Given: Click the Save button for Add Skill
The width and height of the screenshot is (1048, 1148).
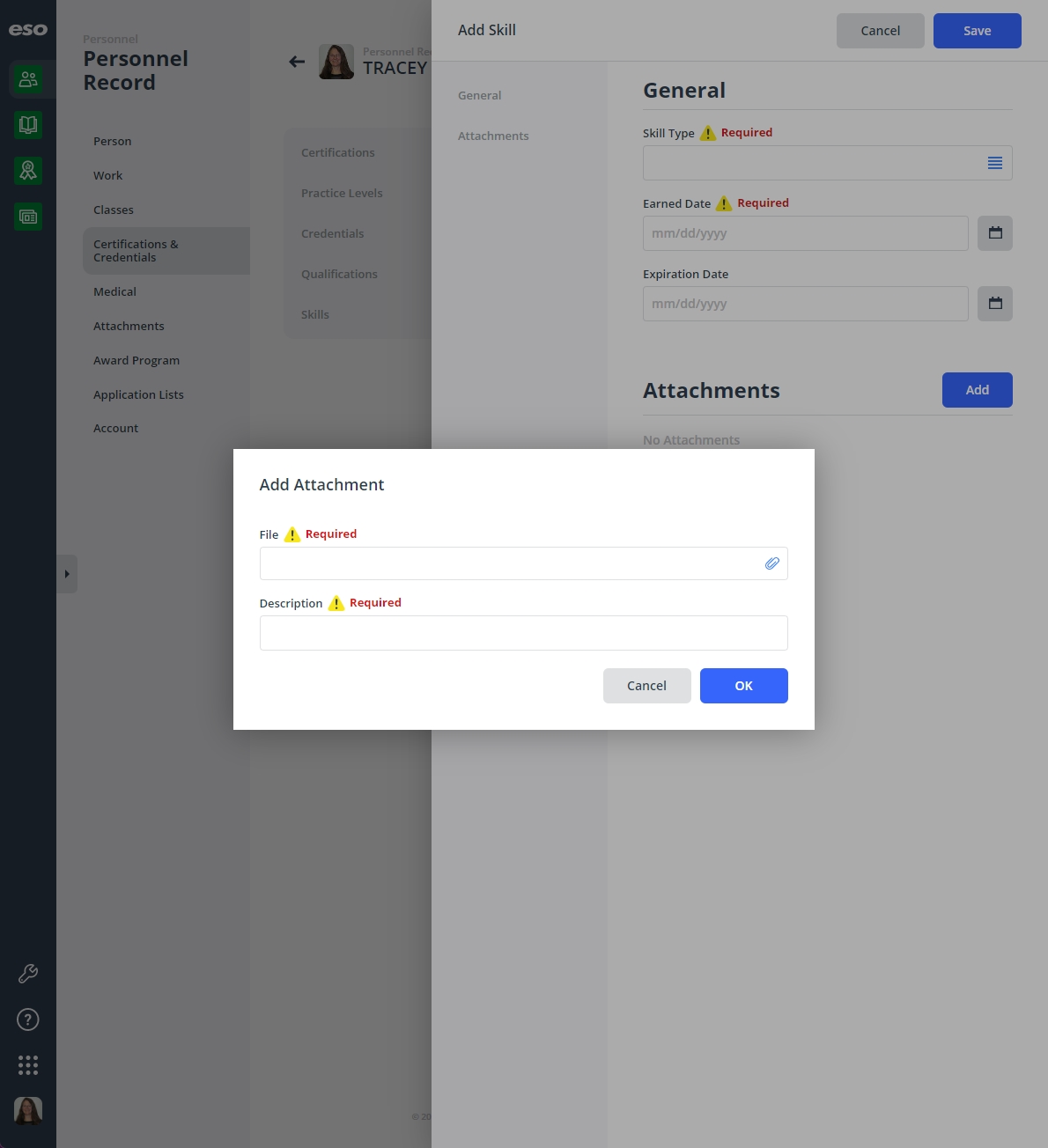Looking at the screenshot, I should pyautogui.click(x=978, y=31).
